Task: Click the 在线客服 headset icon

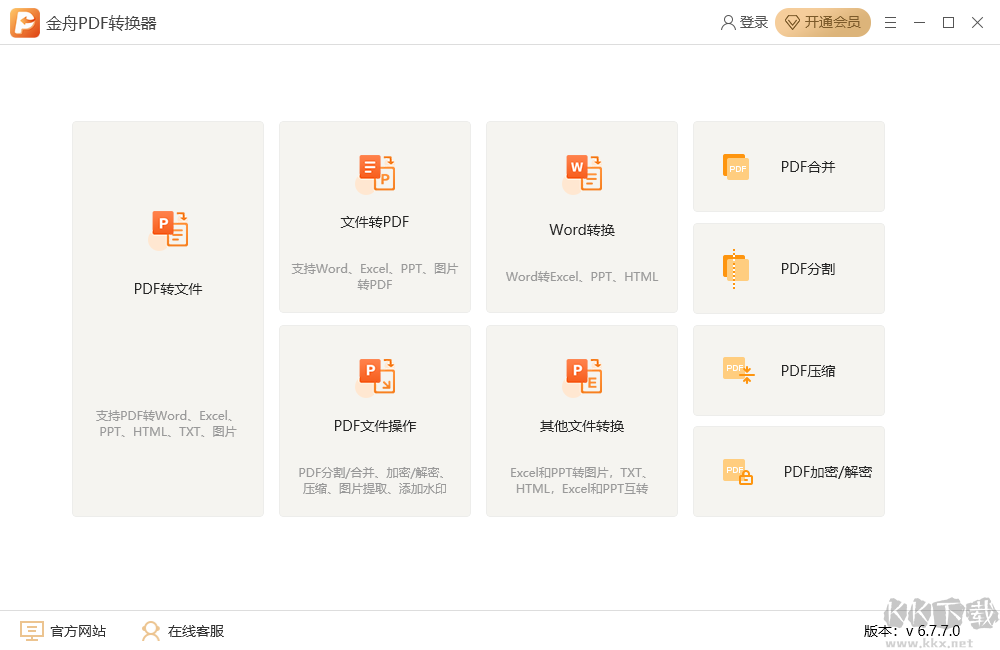Action: [x=150, y=631]
